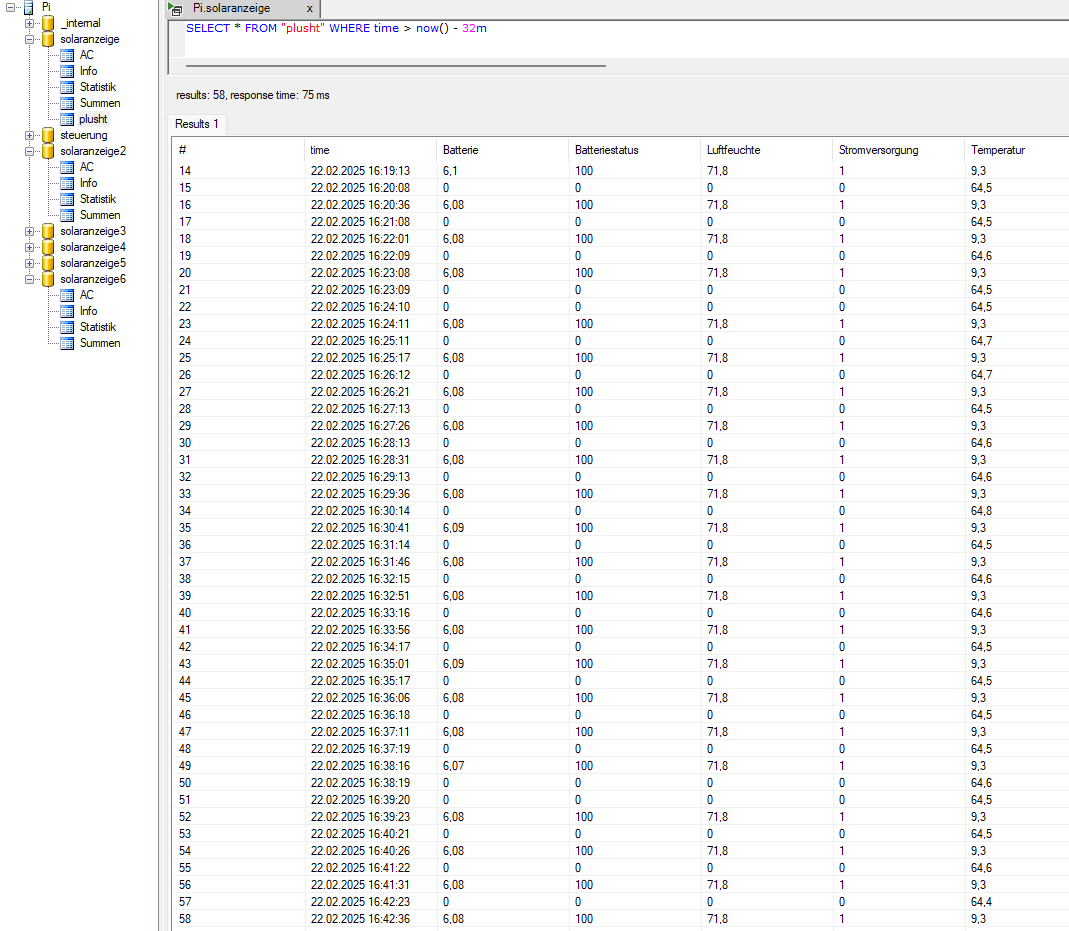Viewport: 1069px width, 931px height.
Task: Click the solaranzeige3 database cylinder icon
Action: tap(47, 231)
